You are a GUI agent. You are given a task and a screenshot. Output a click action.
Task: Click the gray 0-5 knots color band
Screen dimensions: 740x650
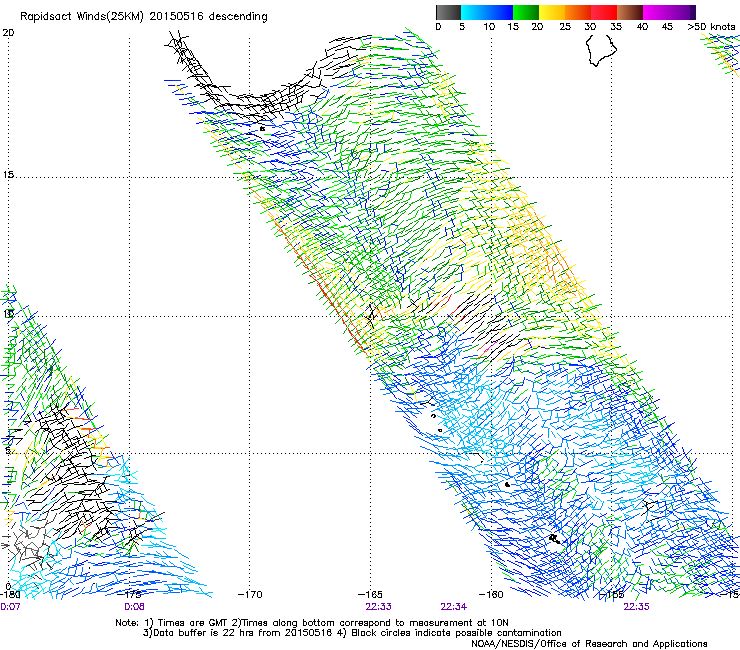(448, 12)
